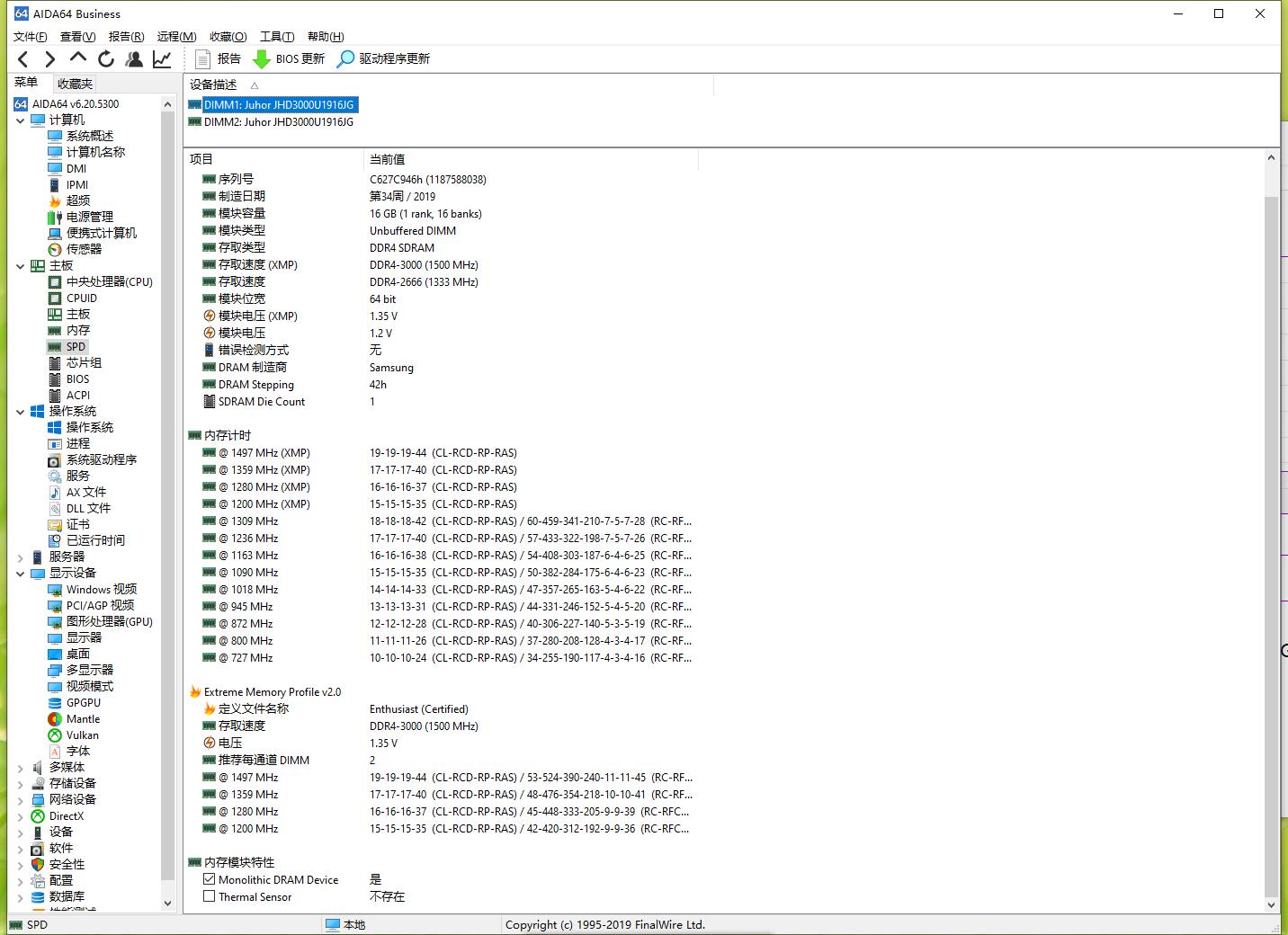Select 内存 under 主板
Image resolution: width=1288 pixels, height=935 pixels.
point(78,330)
